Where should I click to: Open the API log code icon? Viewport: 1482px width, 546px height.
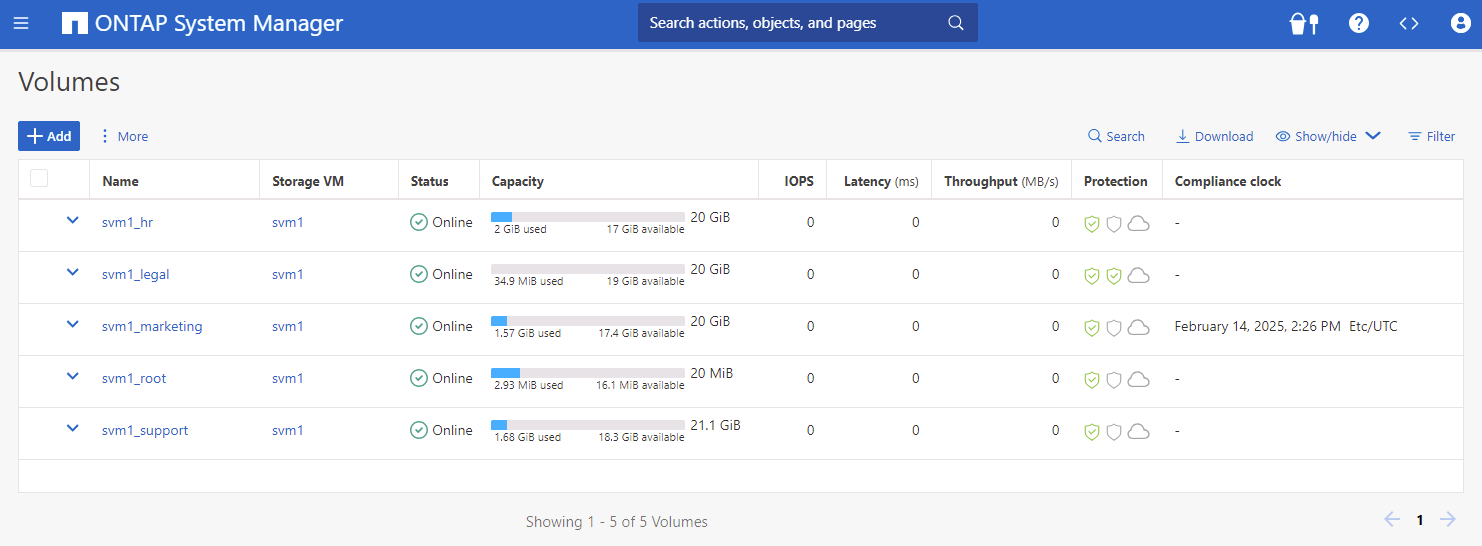point(1409,23)
